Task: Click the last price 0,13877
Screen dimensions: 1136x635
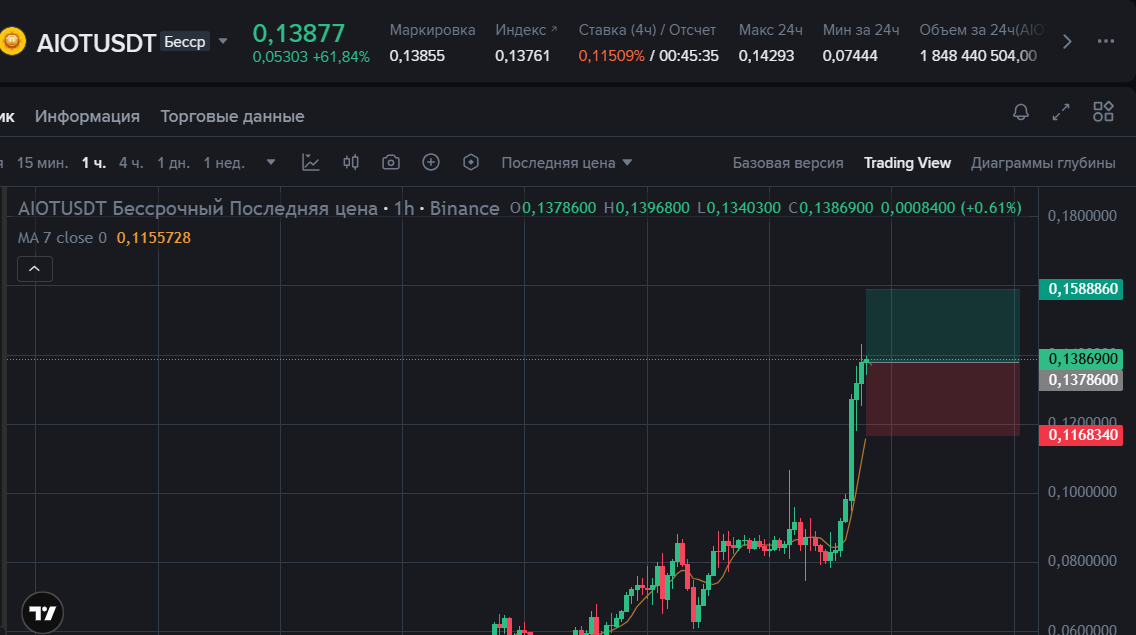Action: pos(298,33)
